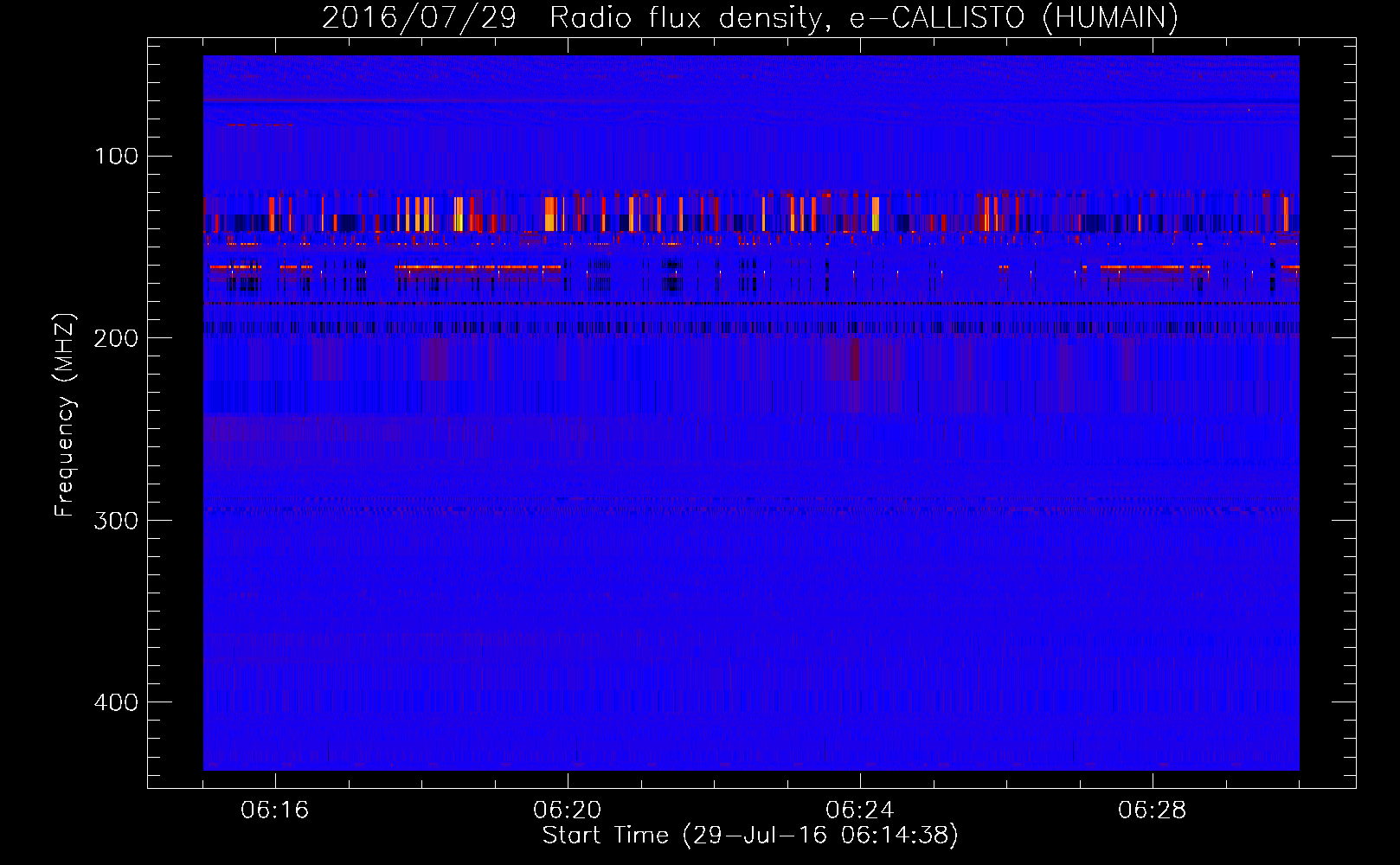Click the "Start Time (29-Jul-16 06:14:38)" label
Viewport: 1400px width, 865px height.
(x=749, y=836)
